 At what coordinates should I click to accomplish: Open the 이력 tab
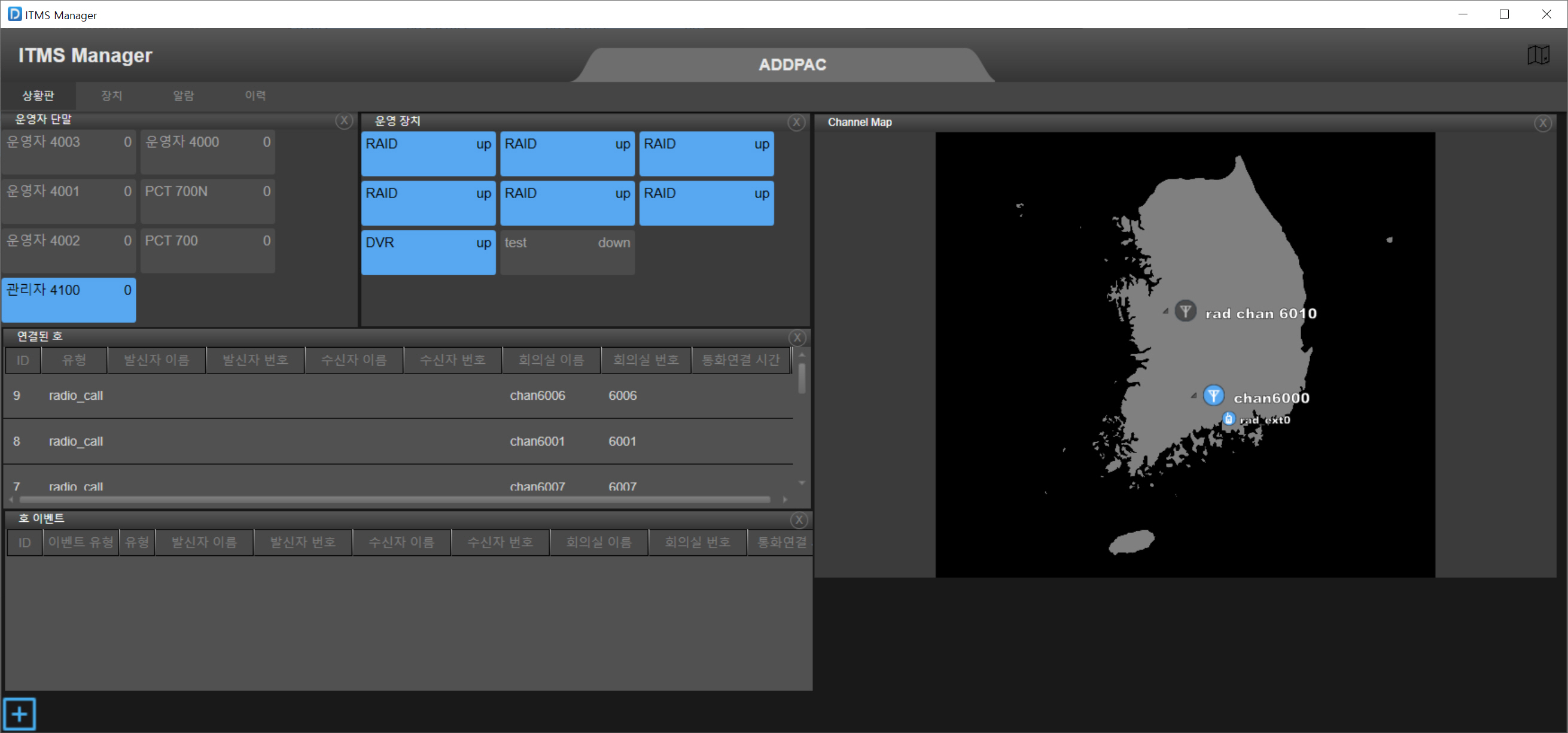coord(255,96)
